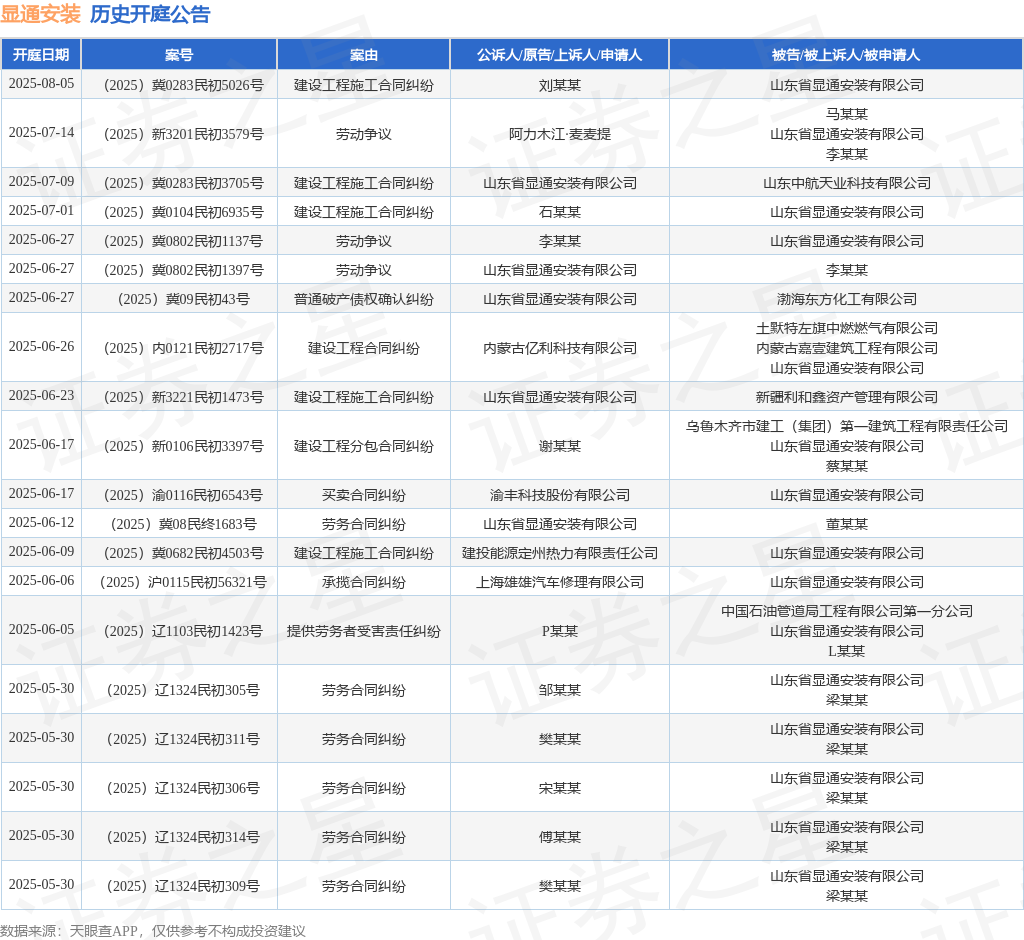The width and height of the screenshot is (1024, 940).
Task: Select date cell 2025-07-09
Action: point(41,182)
